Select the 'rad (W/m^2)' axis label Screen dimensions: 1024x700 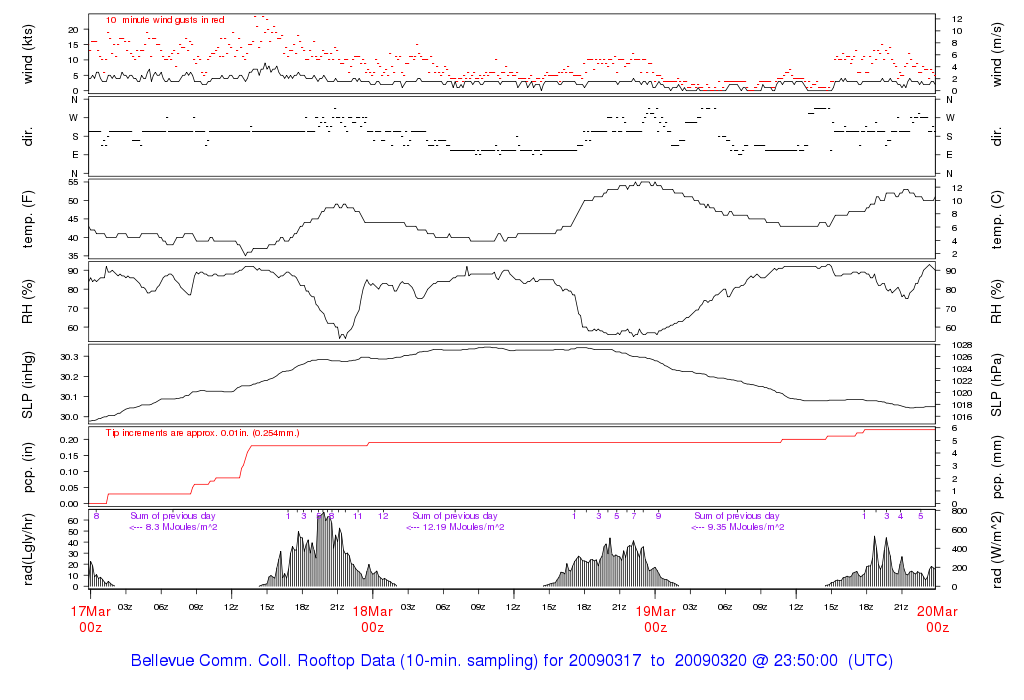(x=997, y=550)
